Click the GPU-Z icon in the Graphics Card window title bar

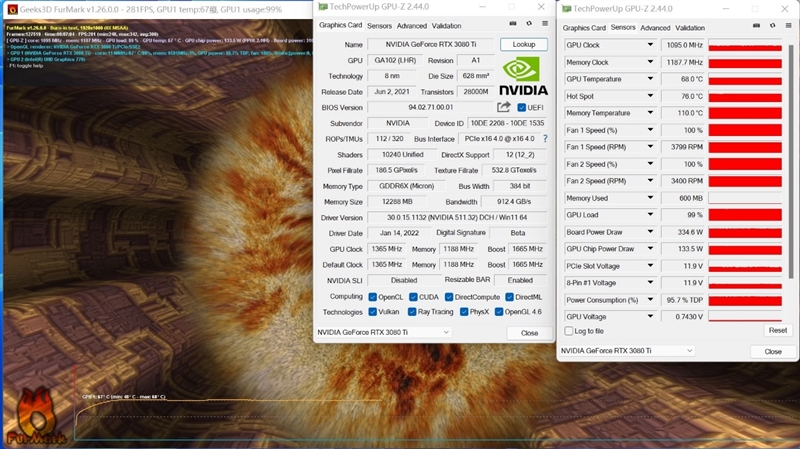click(x=322, y=7)
